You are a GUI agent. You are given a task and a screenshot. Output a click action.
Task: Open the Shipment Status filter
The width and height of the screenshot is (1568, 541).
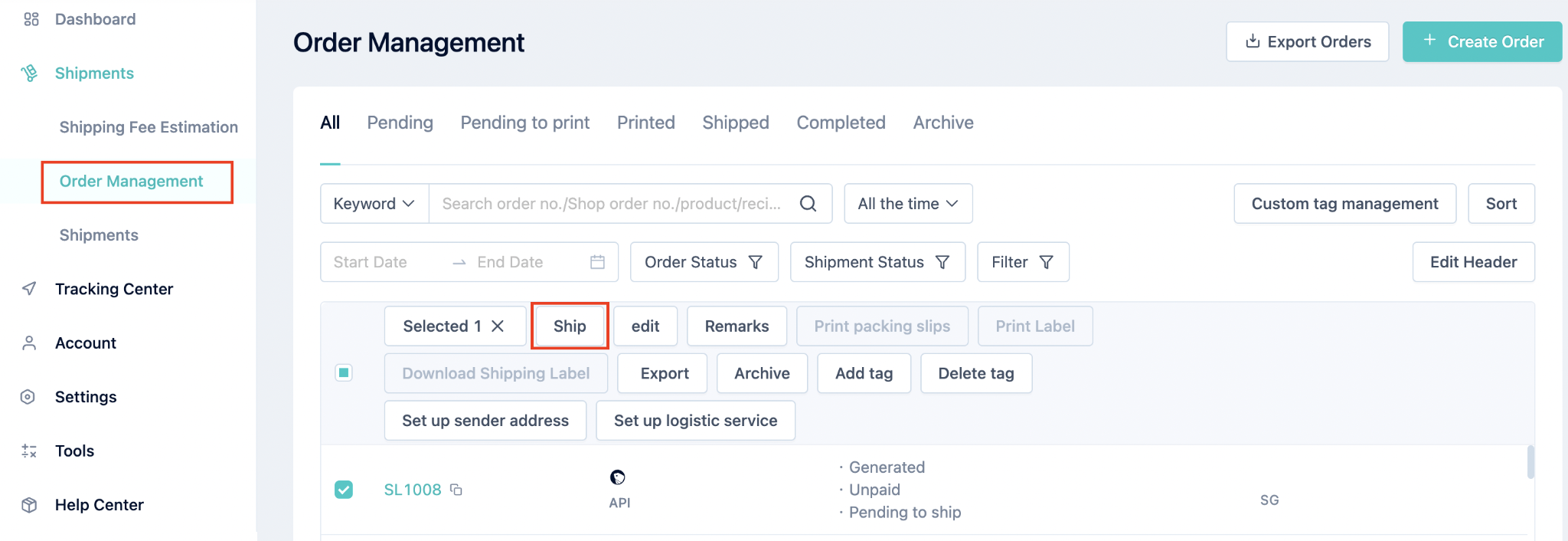(877, 262)
